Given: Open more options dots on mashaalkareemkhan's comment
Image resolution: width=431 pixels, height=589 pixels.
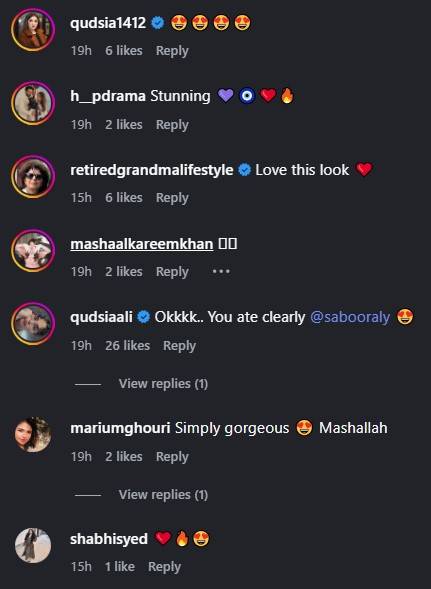Looking at the screenshot, I should [x=221, y=271].
